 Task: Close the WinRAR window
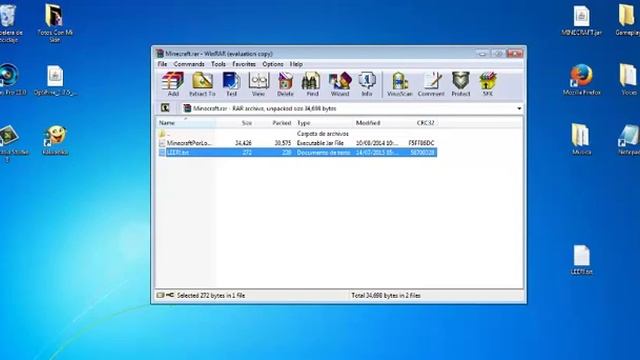[514, 53]
